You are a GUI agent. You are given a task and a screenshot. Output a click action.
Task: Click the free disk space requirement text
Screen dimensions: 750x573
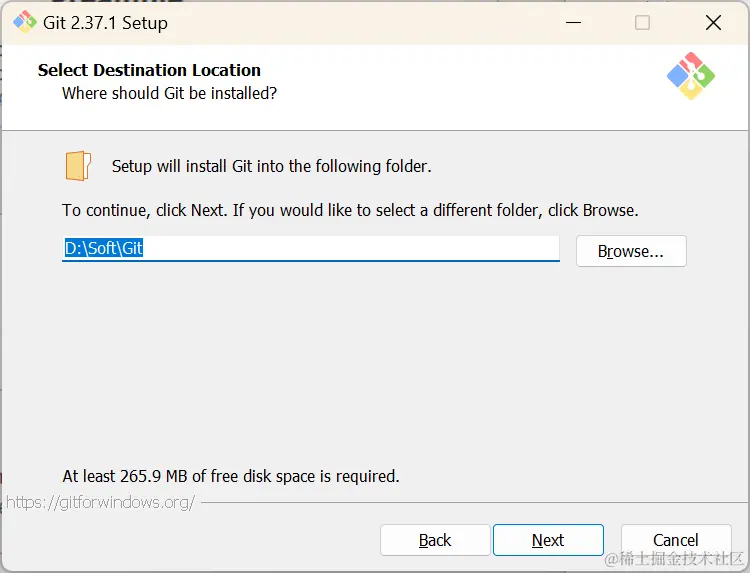pos(231,476)
